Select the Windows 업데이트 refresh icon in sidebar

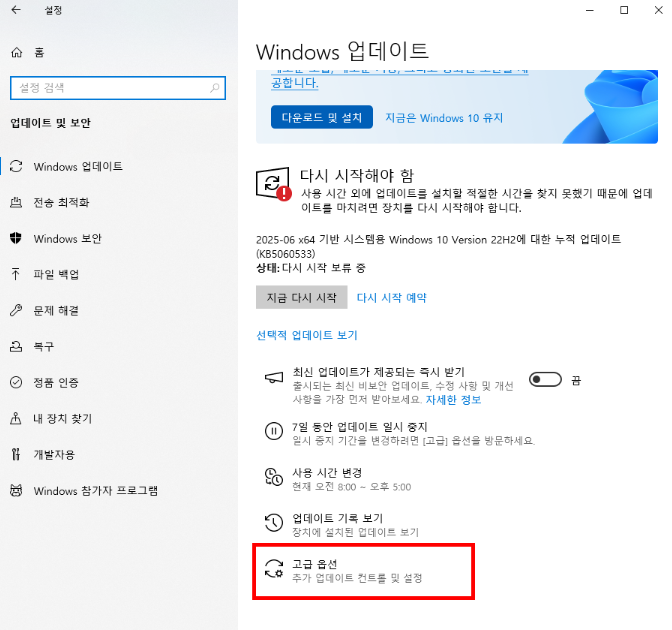click(16, 166)
